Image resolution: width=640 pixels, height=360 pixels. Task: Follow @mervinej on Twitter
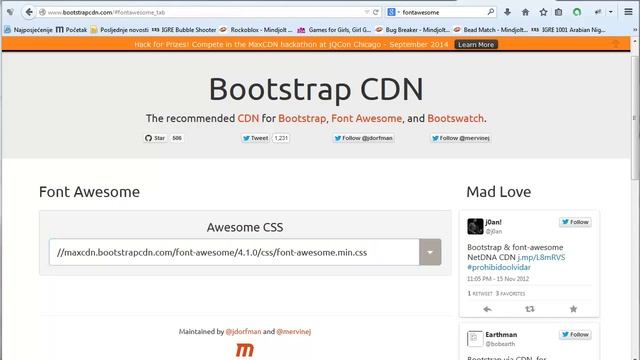(x=461, y=138)
